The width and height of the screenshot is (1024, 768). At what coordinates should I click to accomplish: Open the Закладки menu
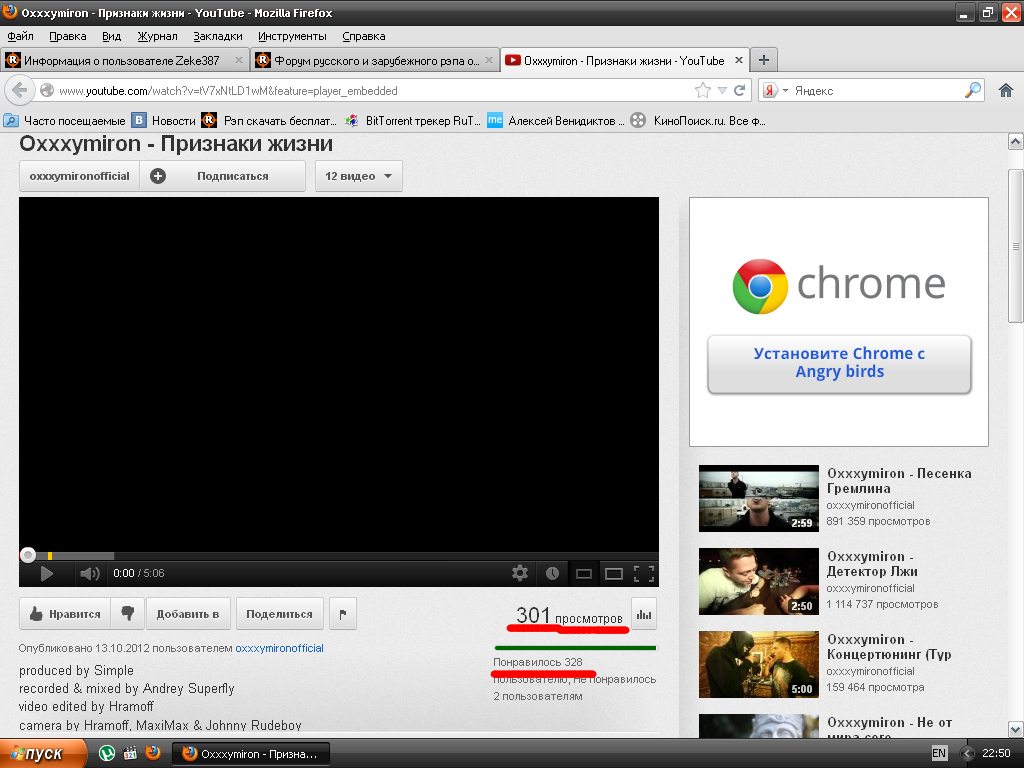coord(217,36)
